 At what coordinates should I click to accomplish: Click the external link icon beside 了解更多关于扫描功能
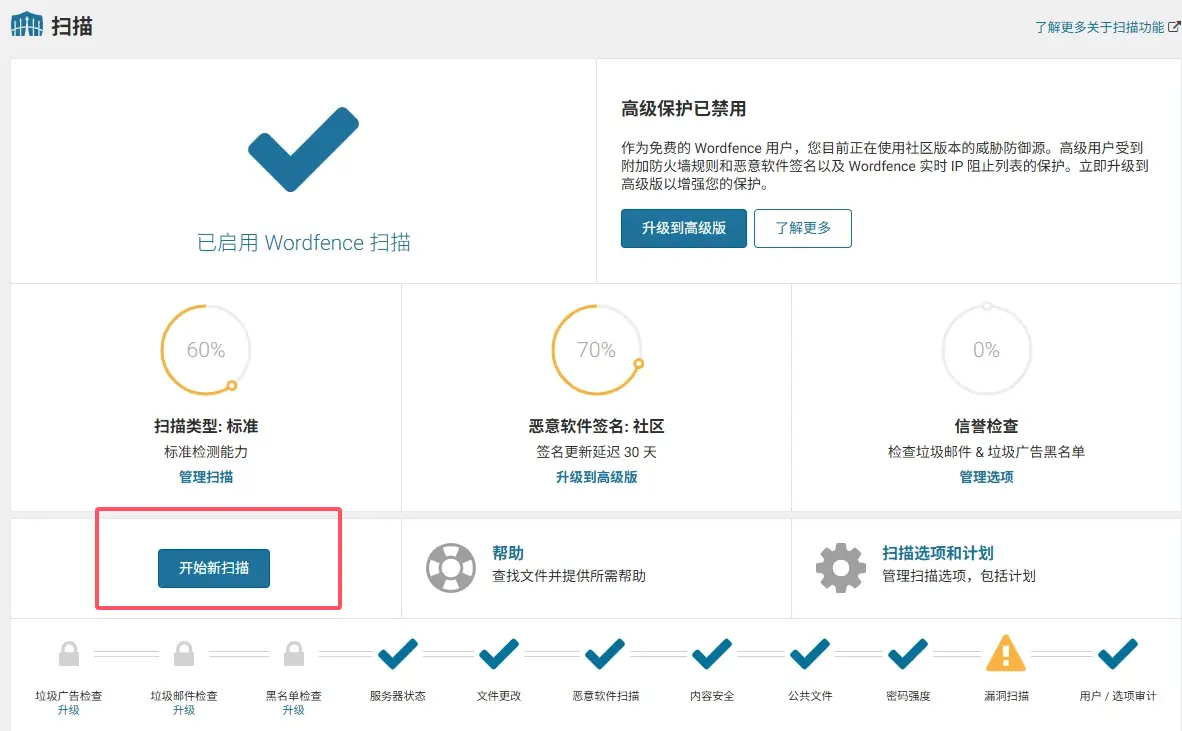tap(1174, 26)
